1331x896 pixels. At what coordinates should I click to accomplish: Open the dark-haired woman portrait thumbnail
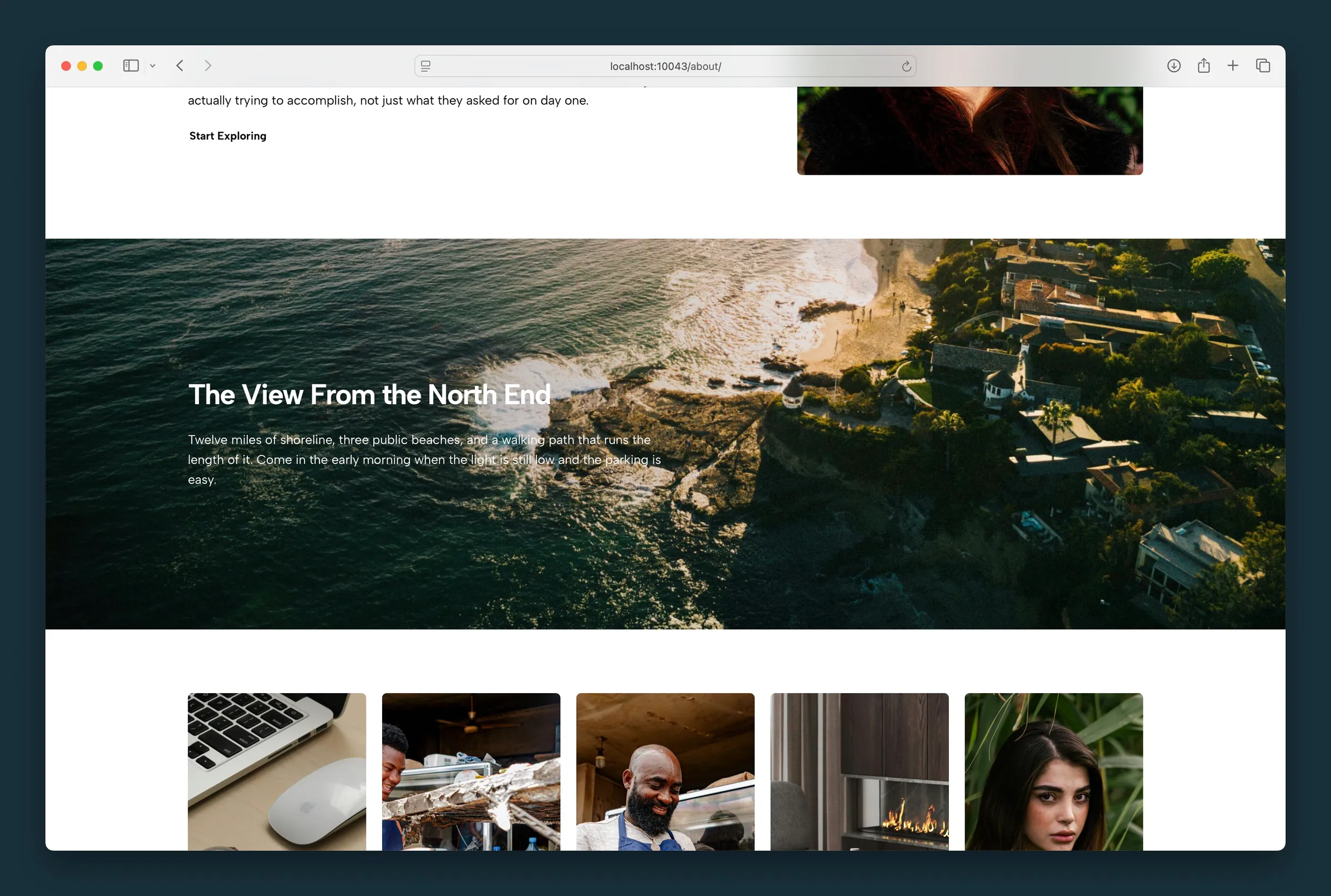pyautogui.click(x=1054, y=771)
